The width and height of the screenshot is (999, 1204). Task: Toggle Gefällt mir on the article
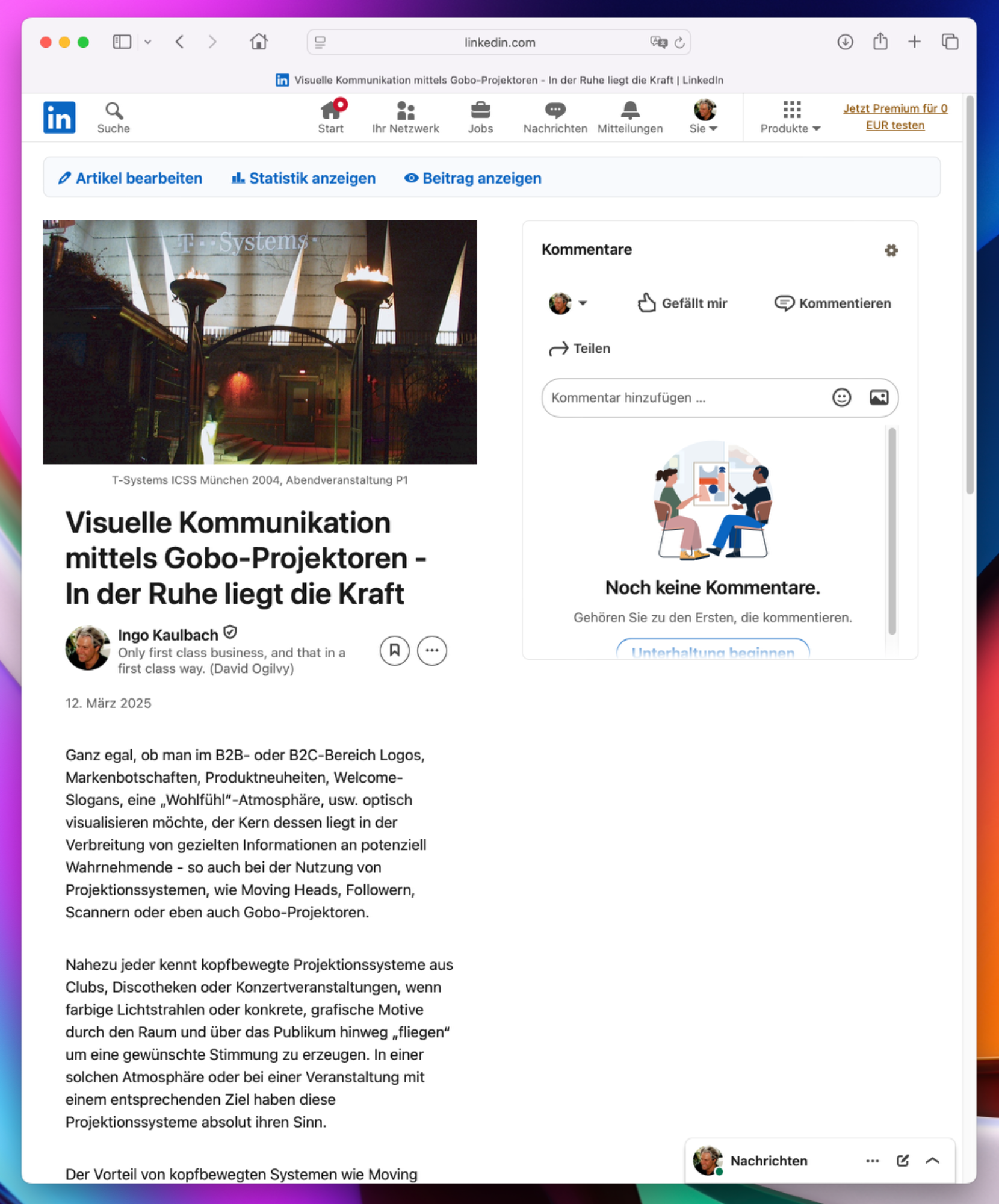click(682, 303)
